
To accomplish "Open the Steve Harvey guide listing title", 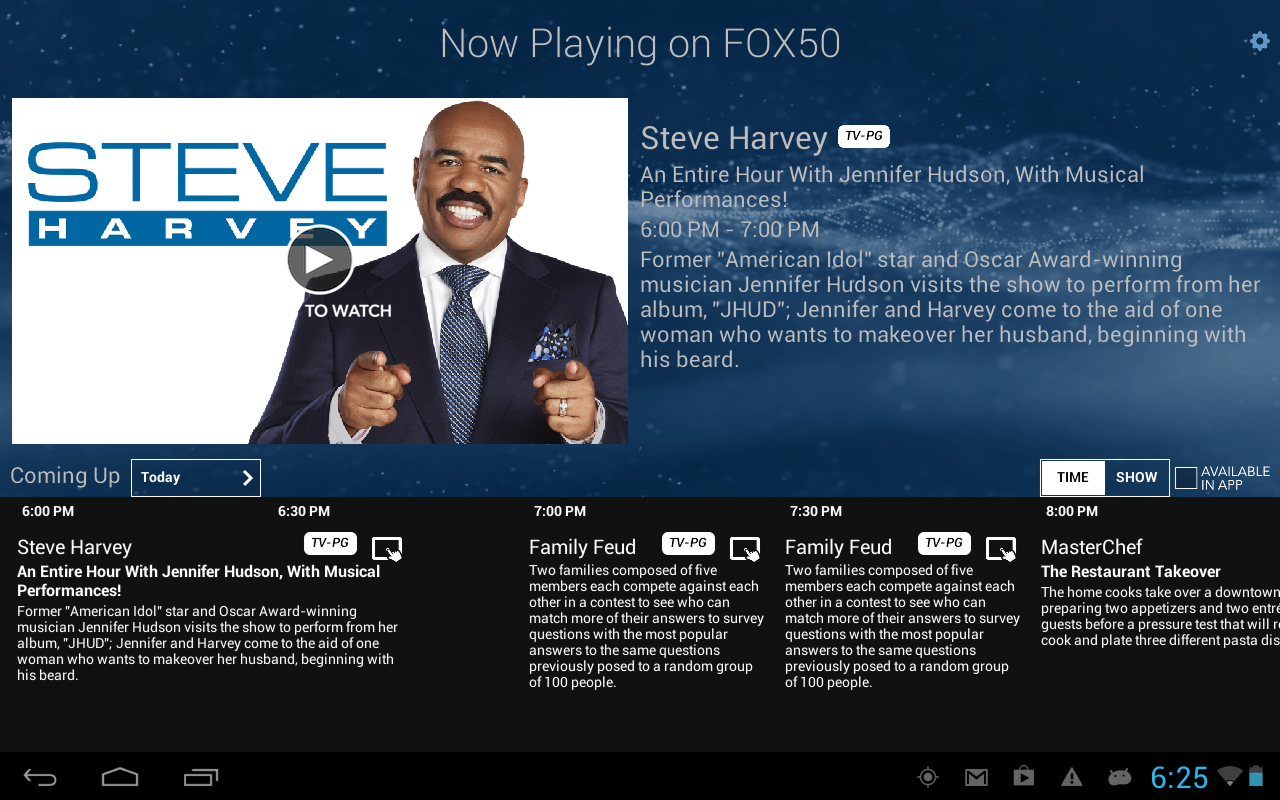I will click(75, 547).
